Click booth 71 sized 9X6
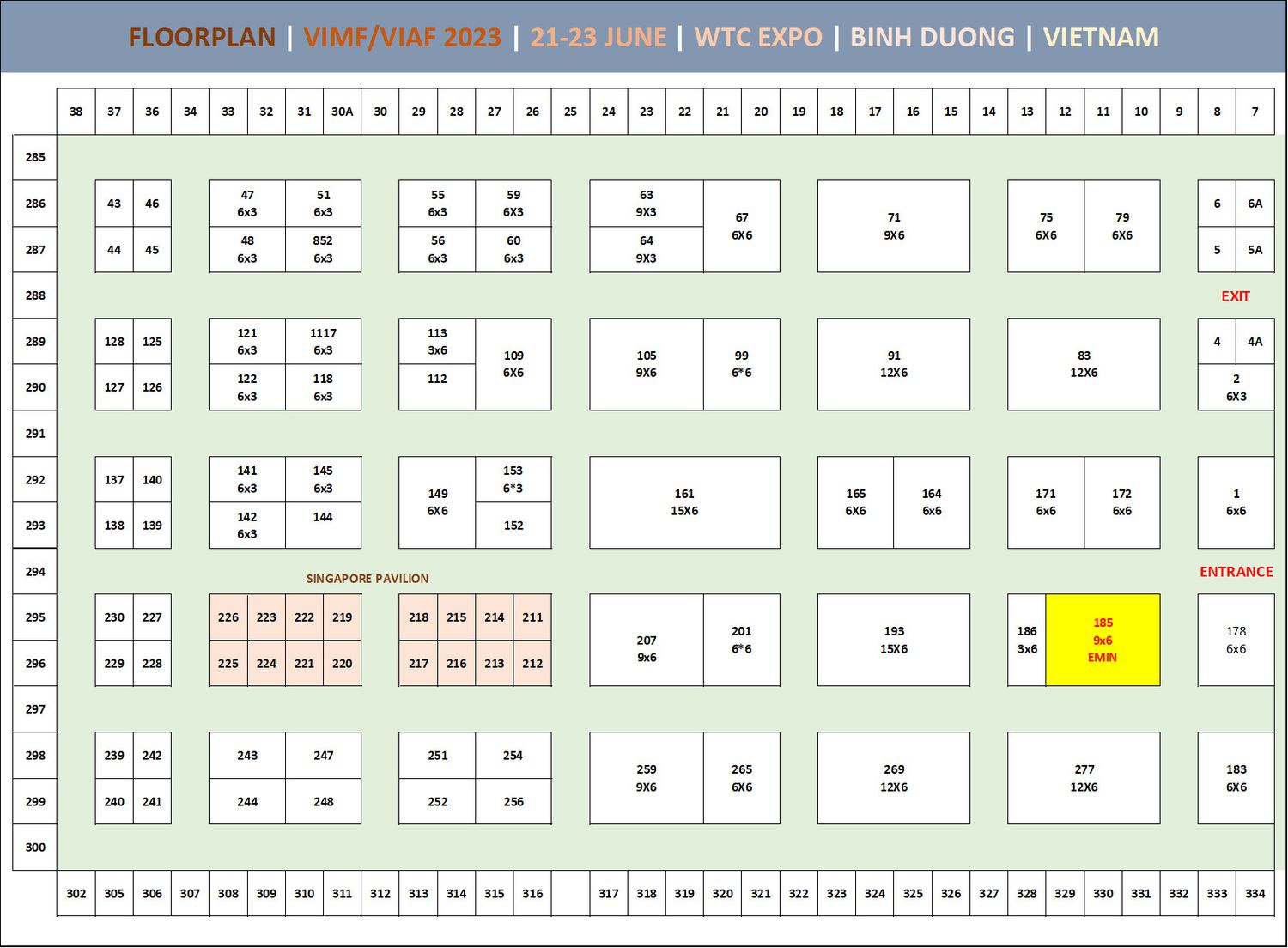The height and width of the screenshot is (948, 1288). [893, 226]
